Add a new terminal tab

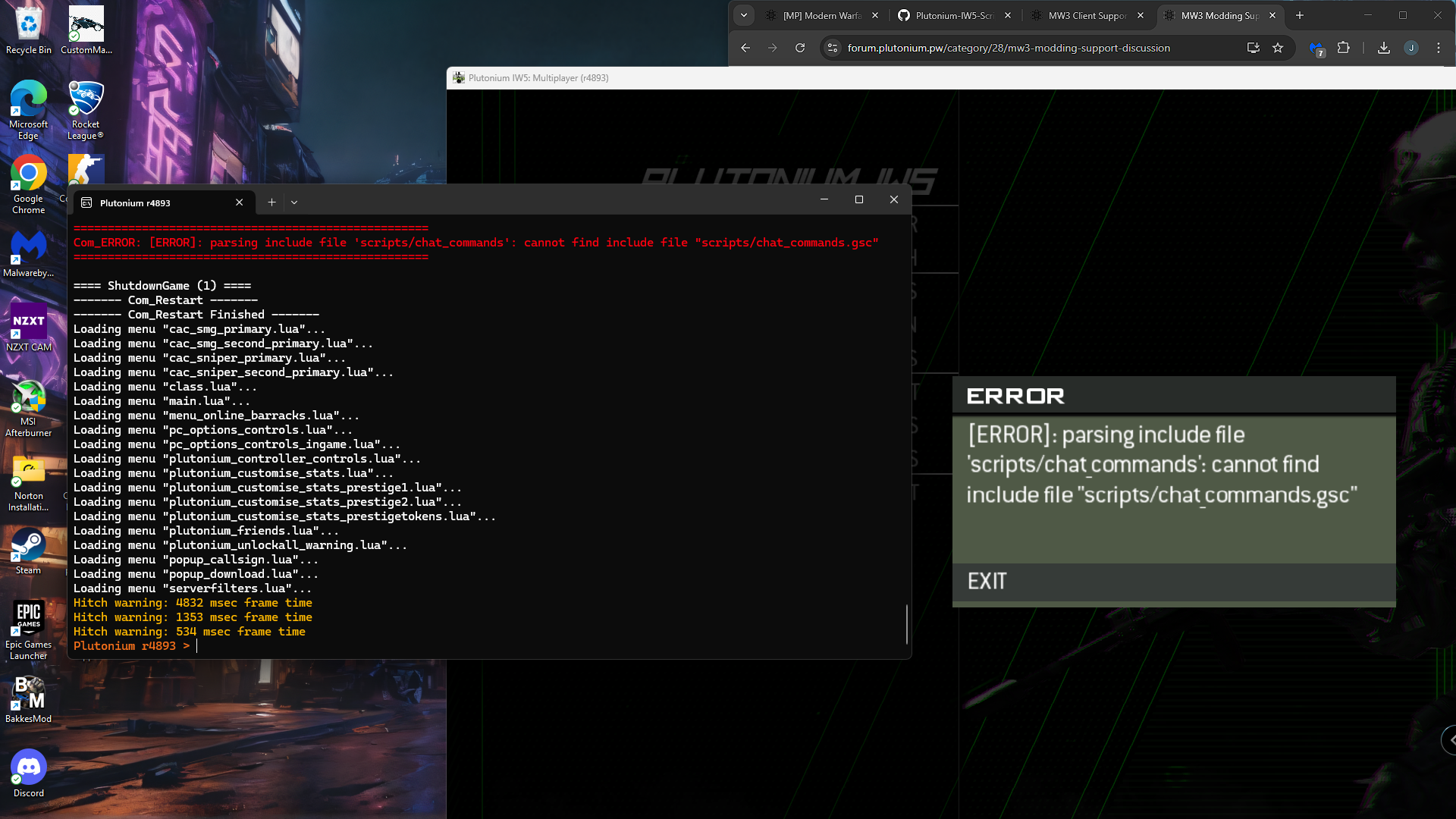(271, 202)
